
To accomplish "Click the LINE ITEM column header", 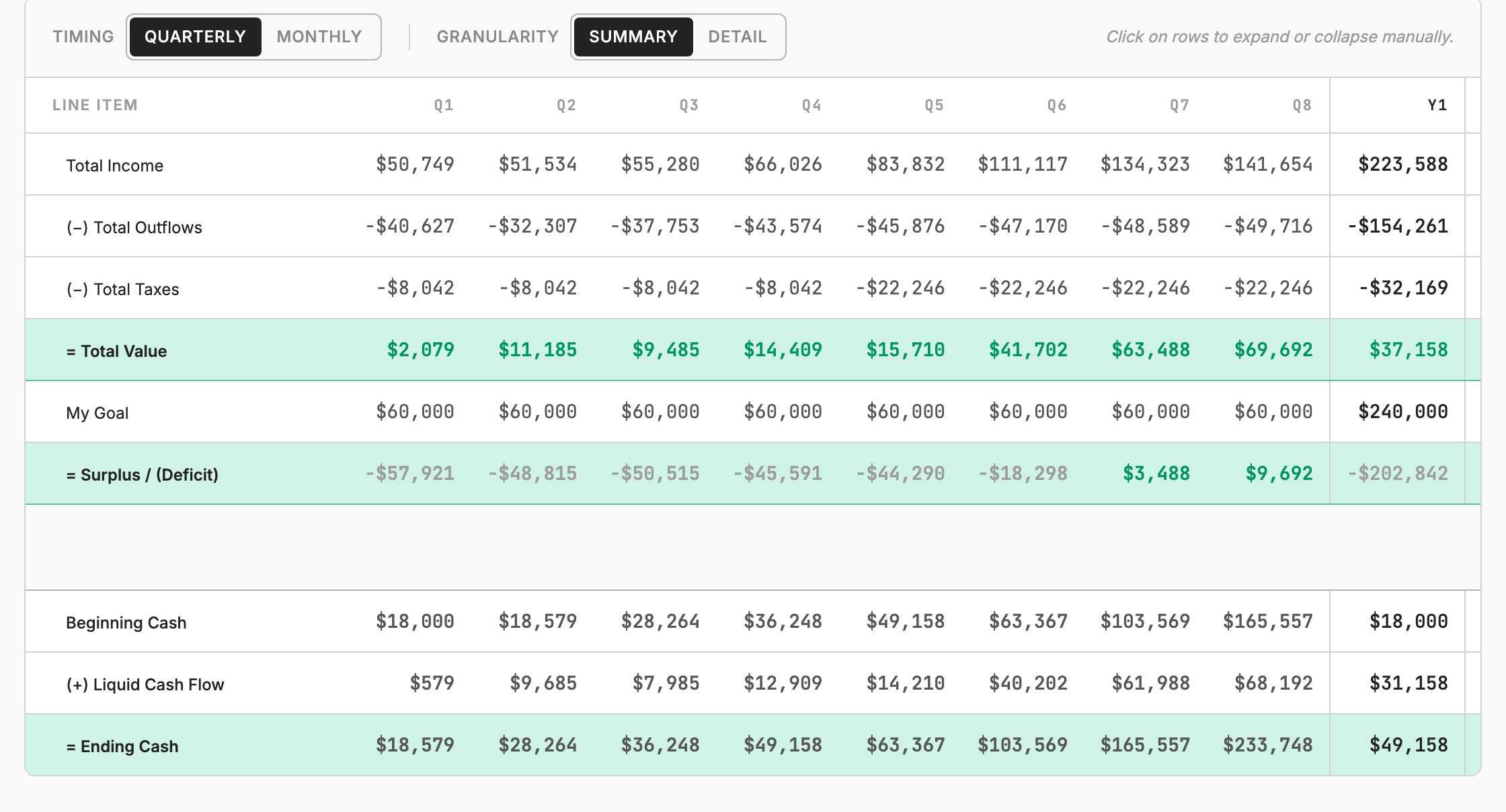I will pos(95,105).
